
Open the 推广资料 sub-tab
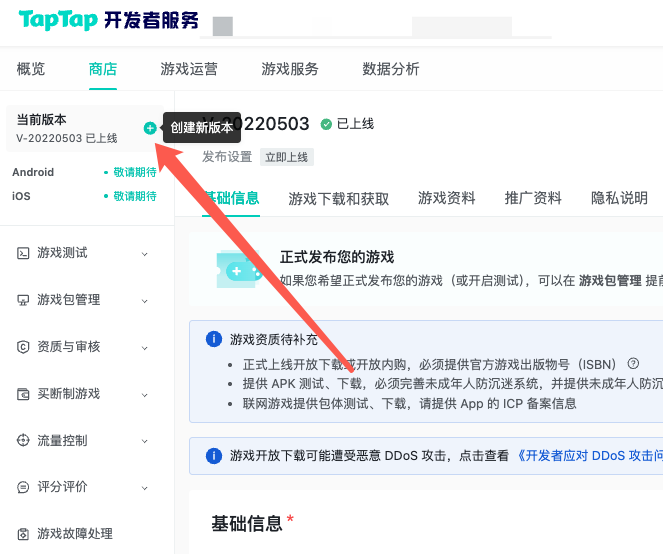point(533,198)
